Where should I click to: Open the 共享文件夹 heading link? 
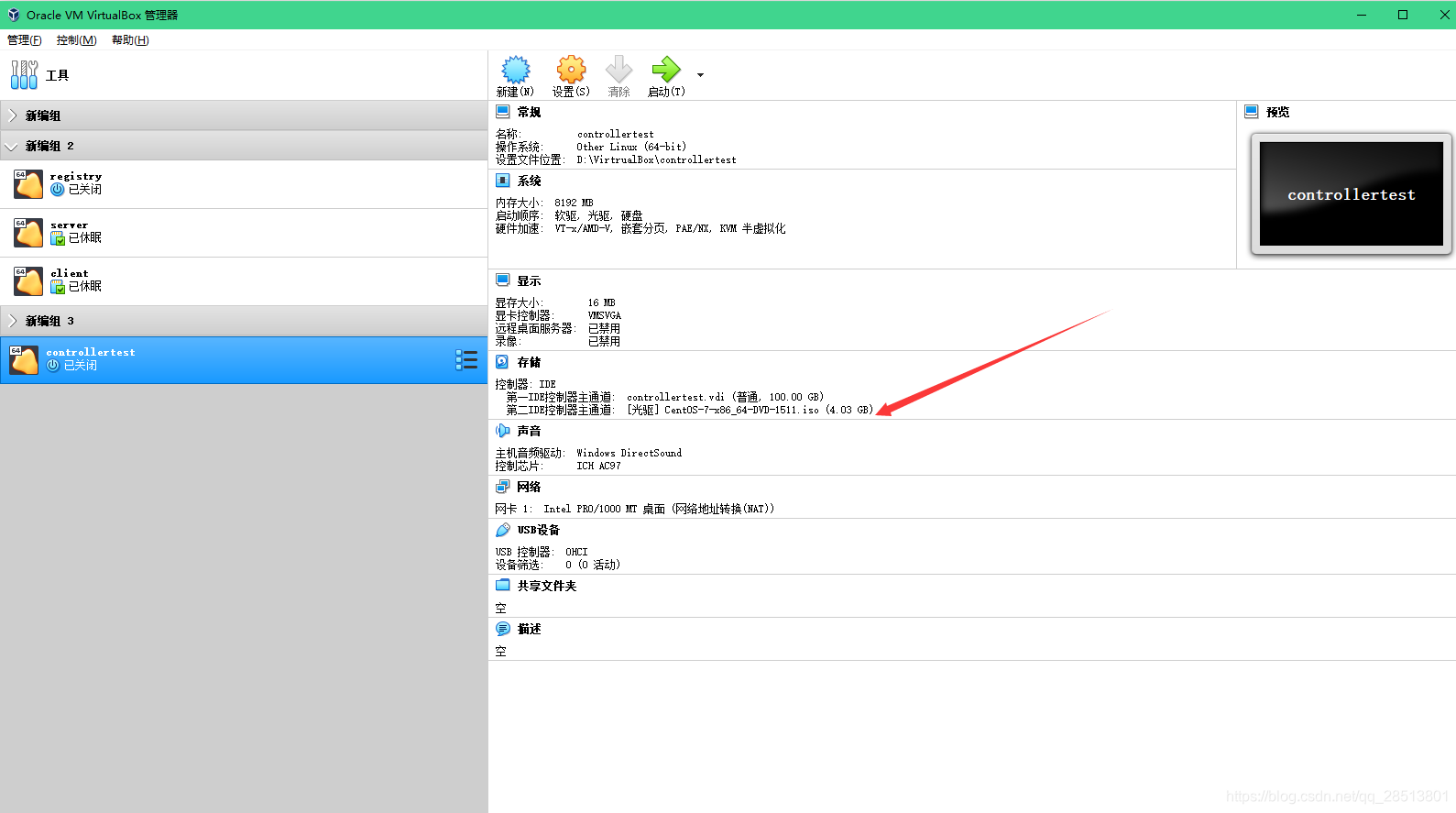546,586
